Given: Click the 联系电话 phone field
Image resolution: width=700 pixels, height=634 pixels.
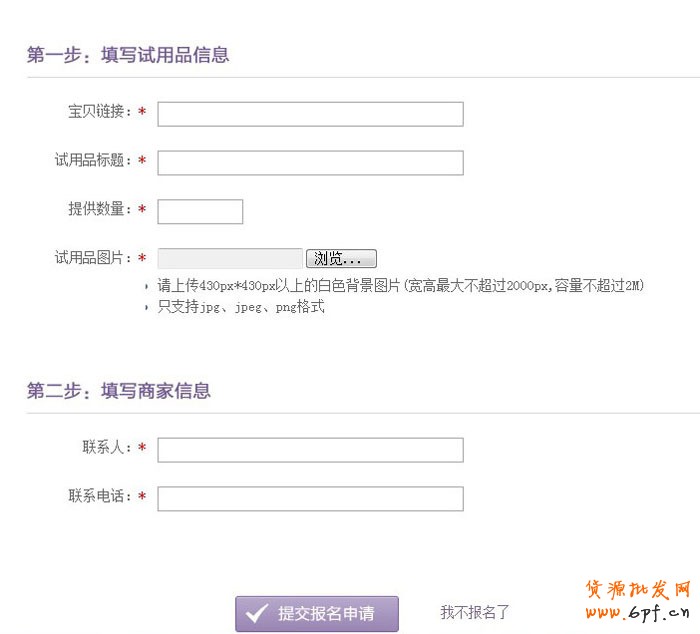Looking at the screenshot, I should tap(310, 499).
